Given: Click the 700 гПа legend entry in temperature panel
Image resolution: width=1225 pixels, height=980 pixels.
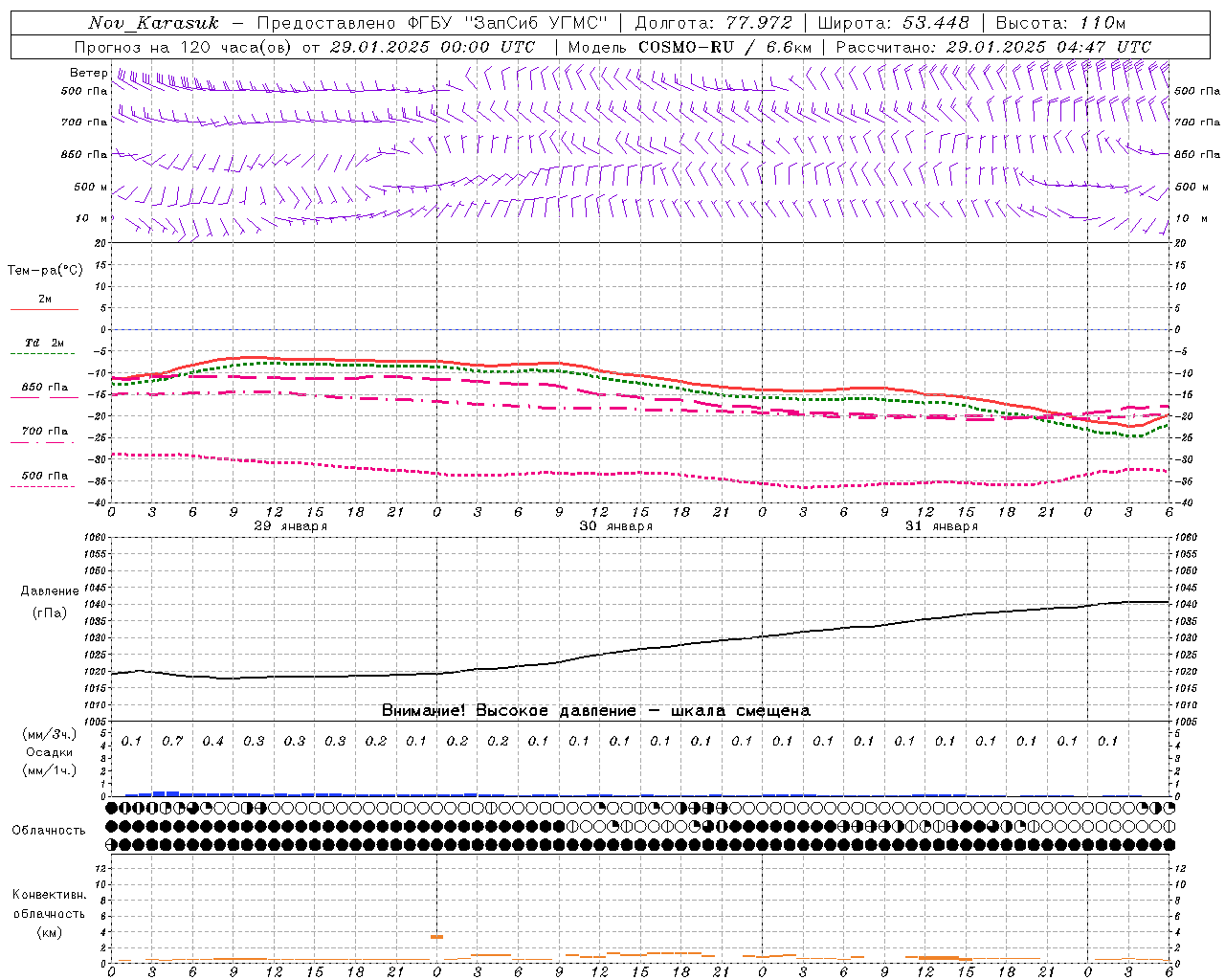Looking at the screenshot, I should (45, 431).
